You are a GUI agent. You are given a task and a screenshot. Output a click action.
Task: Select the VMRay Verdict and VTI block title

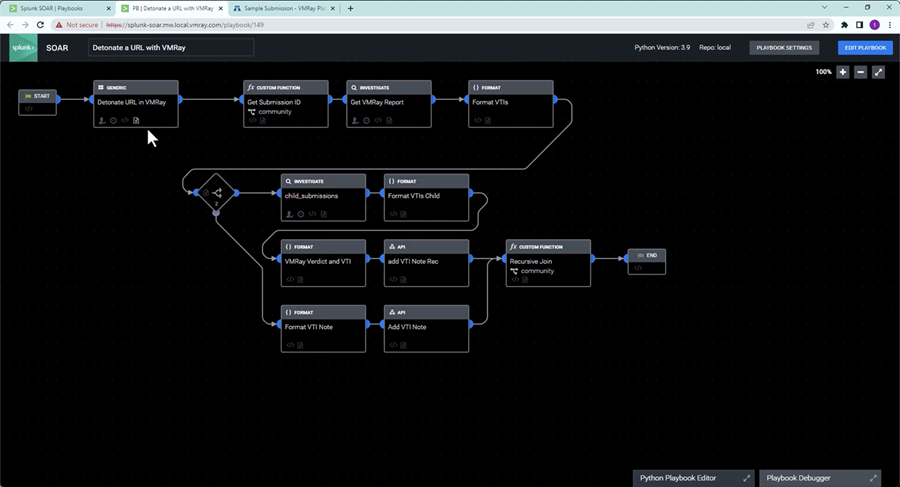tap(318, 261)
